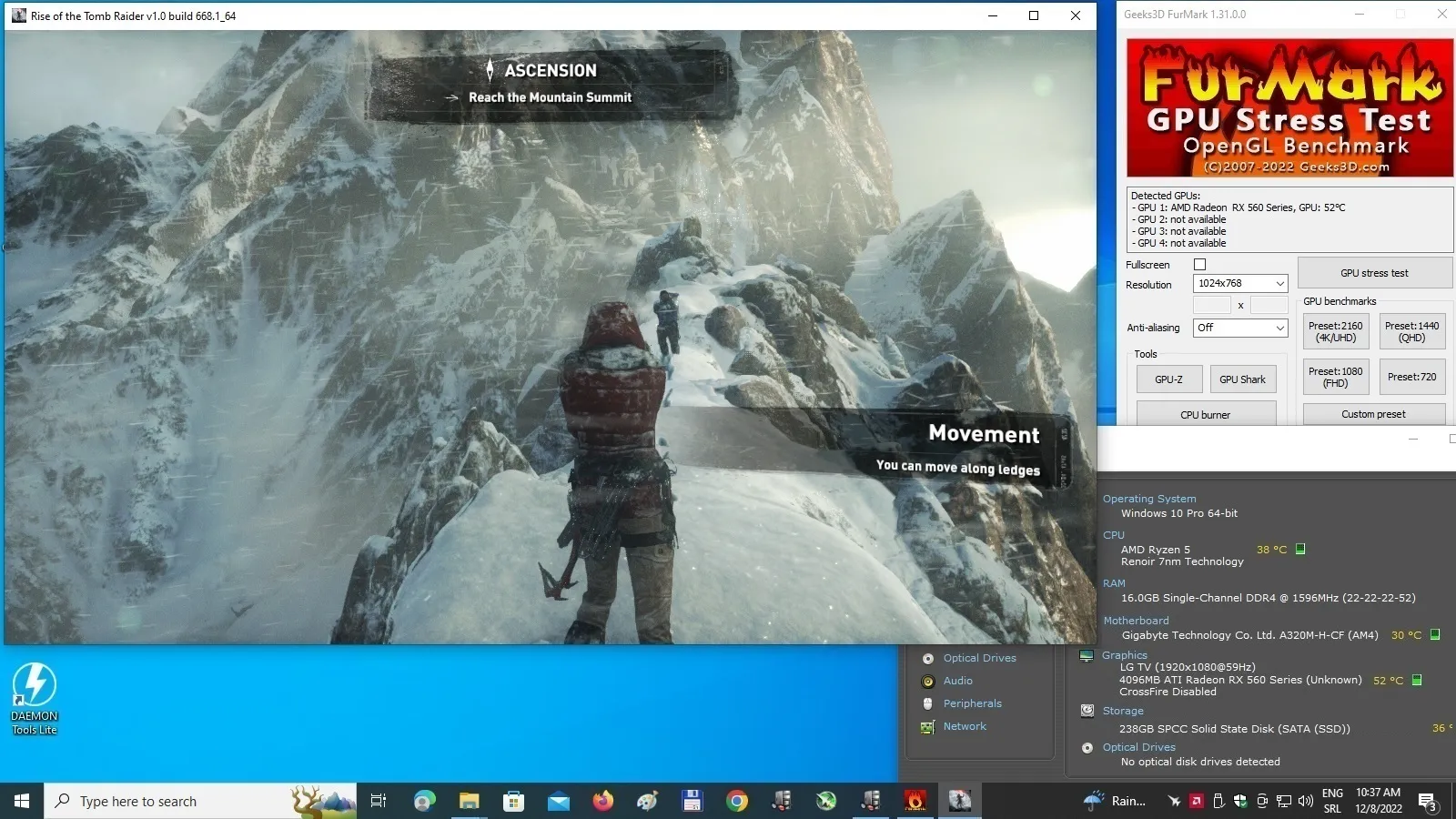
Task: Open the AMD Radeon tray icon
Action: point(1196,801)
